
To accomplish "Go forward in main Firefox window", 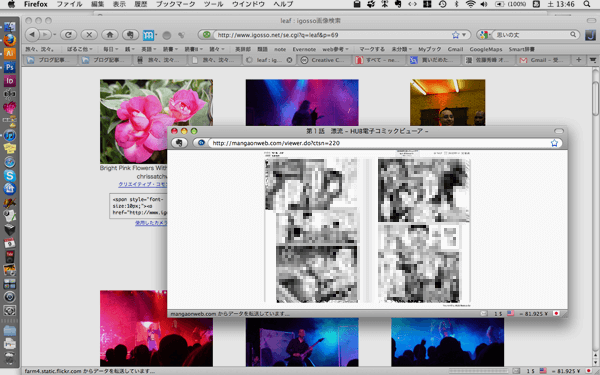I will 45,35.
